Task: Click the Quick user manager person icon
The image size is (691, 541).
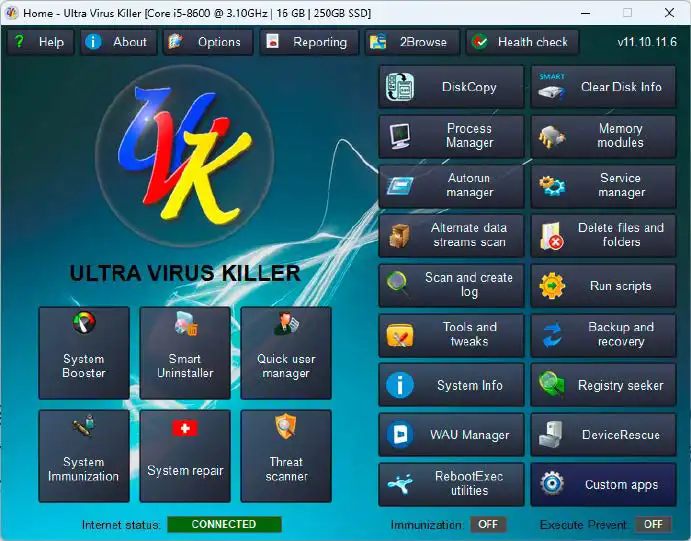Action: click(286, 323)
